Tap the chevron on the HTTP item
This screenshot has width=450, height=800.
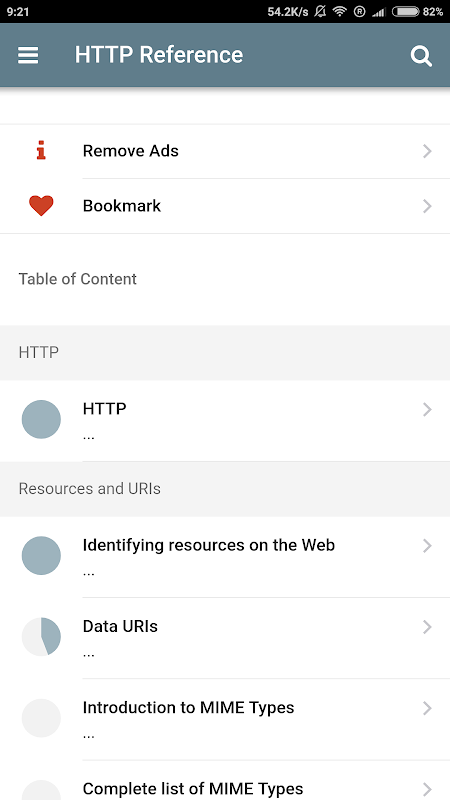(428, 410)
